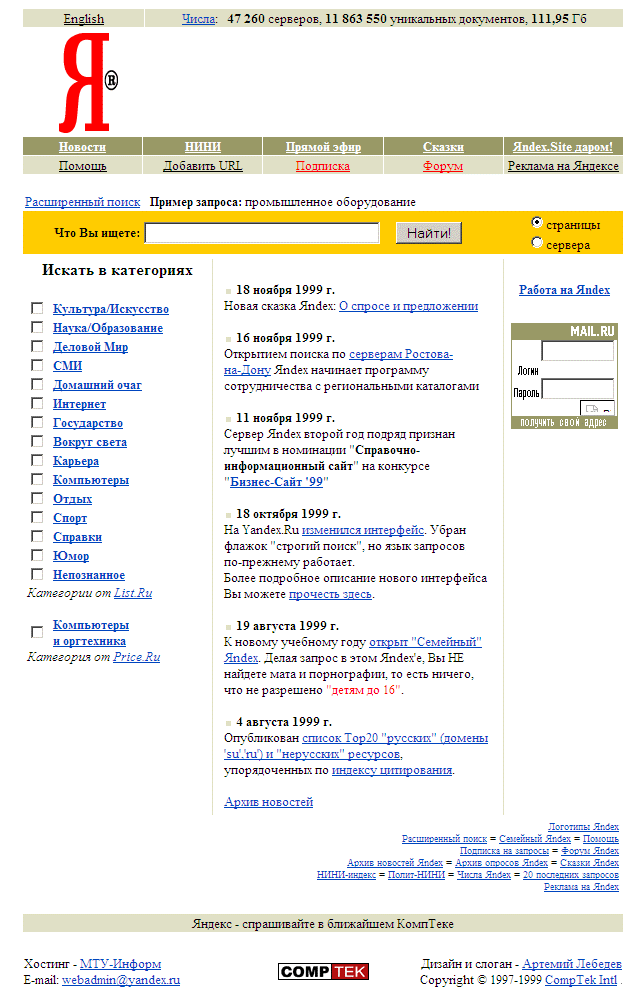Open the Архив новостей link under news

(x=268, y=802)
